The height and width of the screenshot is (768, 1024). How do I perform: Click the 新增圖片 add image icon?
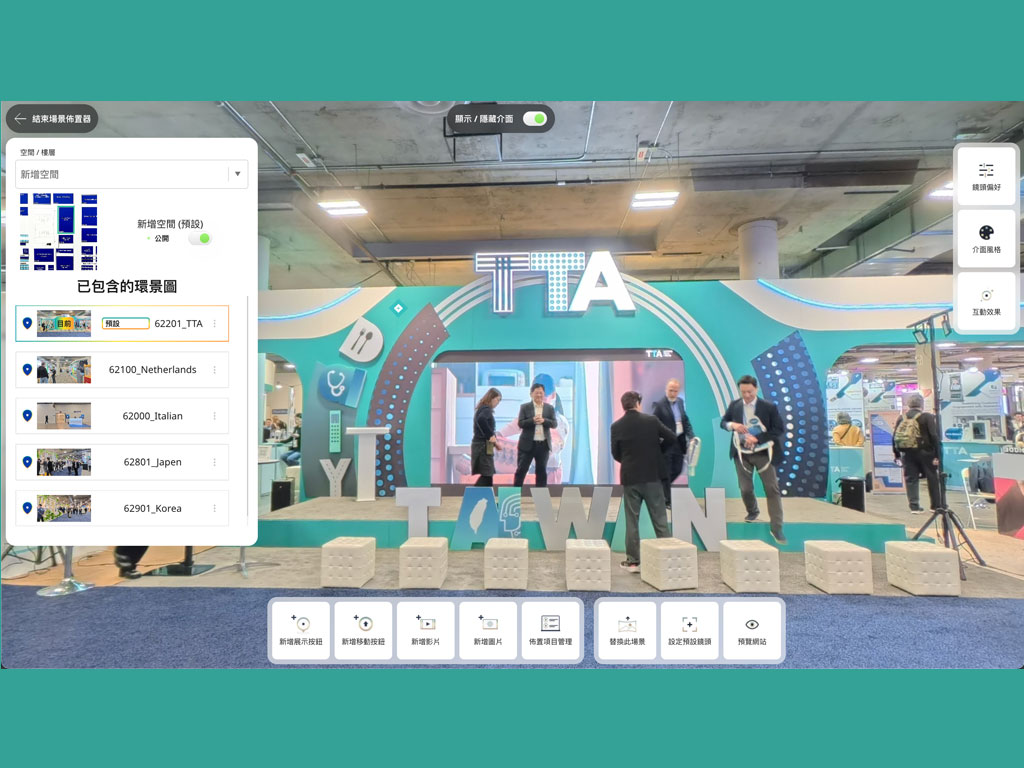coord(488,624)
